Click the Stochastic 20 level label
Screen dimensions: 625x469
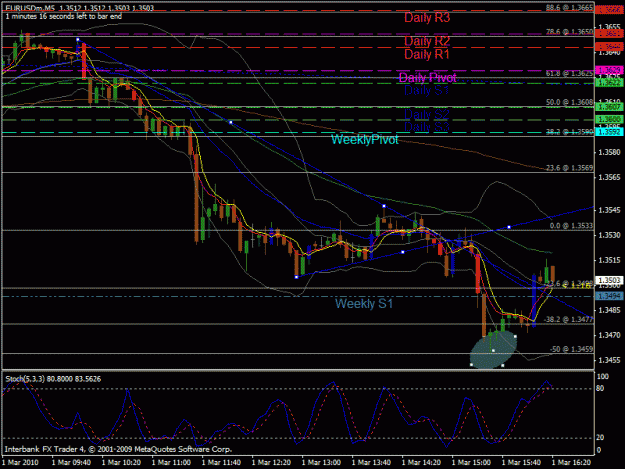(x=600, y=438)
